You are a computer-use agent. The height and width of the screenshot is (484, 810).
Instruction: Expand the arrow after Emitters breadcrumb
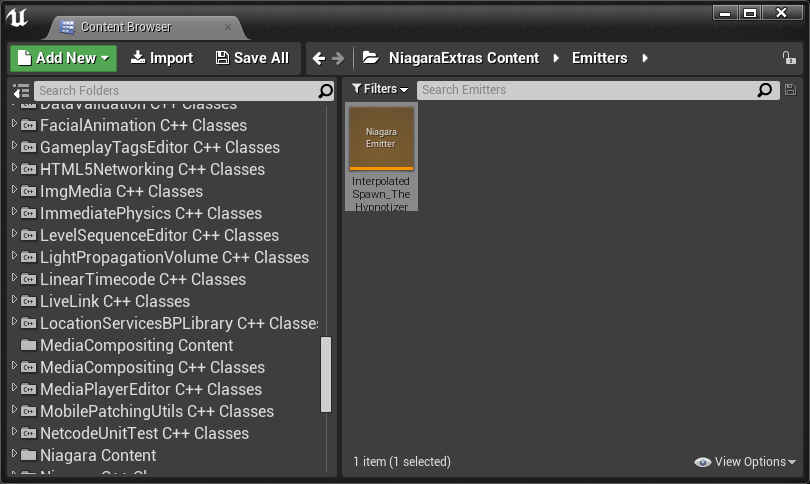click(x=645, y=58)
